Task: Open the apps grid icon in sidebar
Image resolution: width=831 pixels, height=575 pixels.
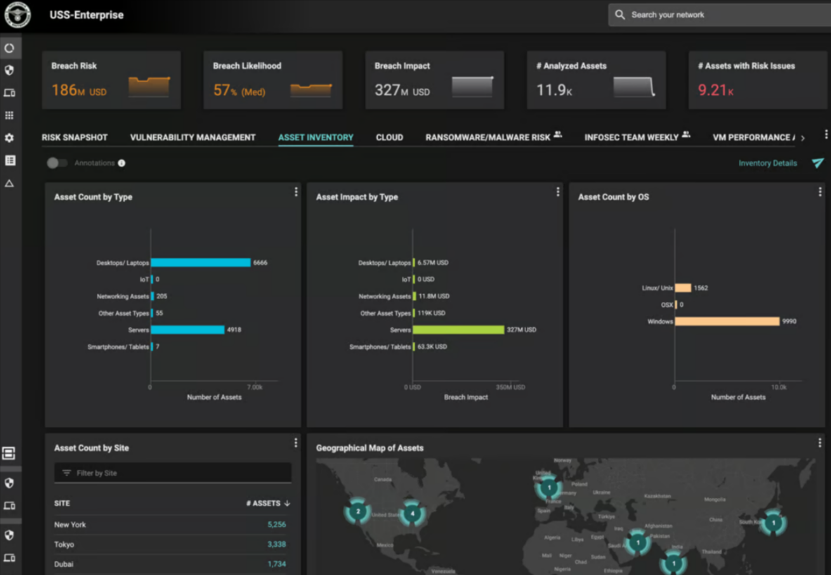Action: (10, 115)
